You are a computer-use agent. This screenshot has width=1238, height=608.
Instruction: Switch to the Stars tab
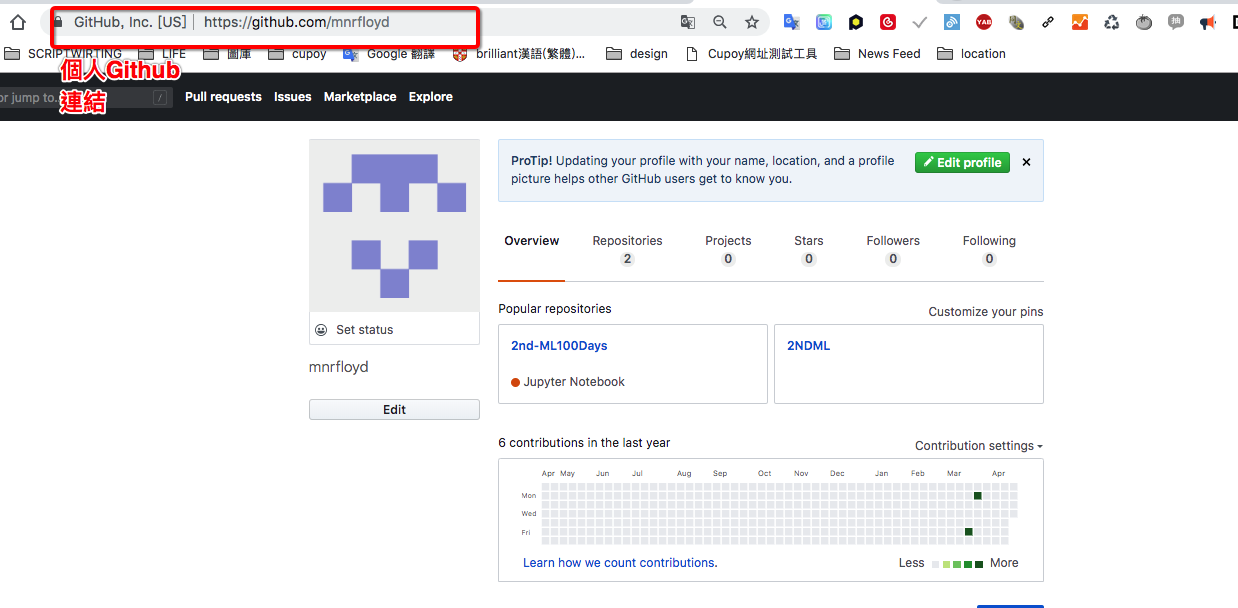(x=809, y=249)
